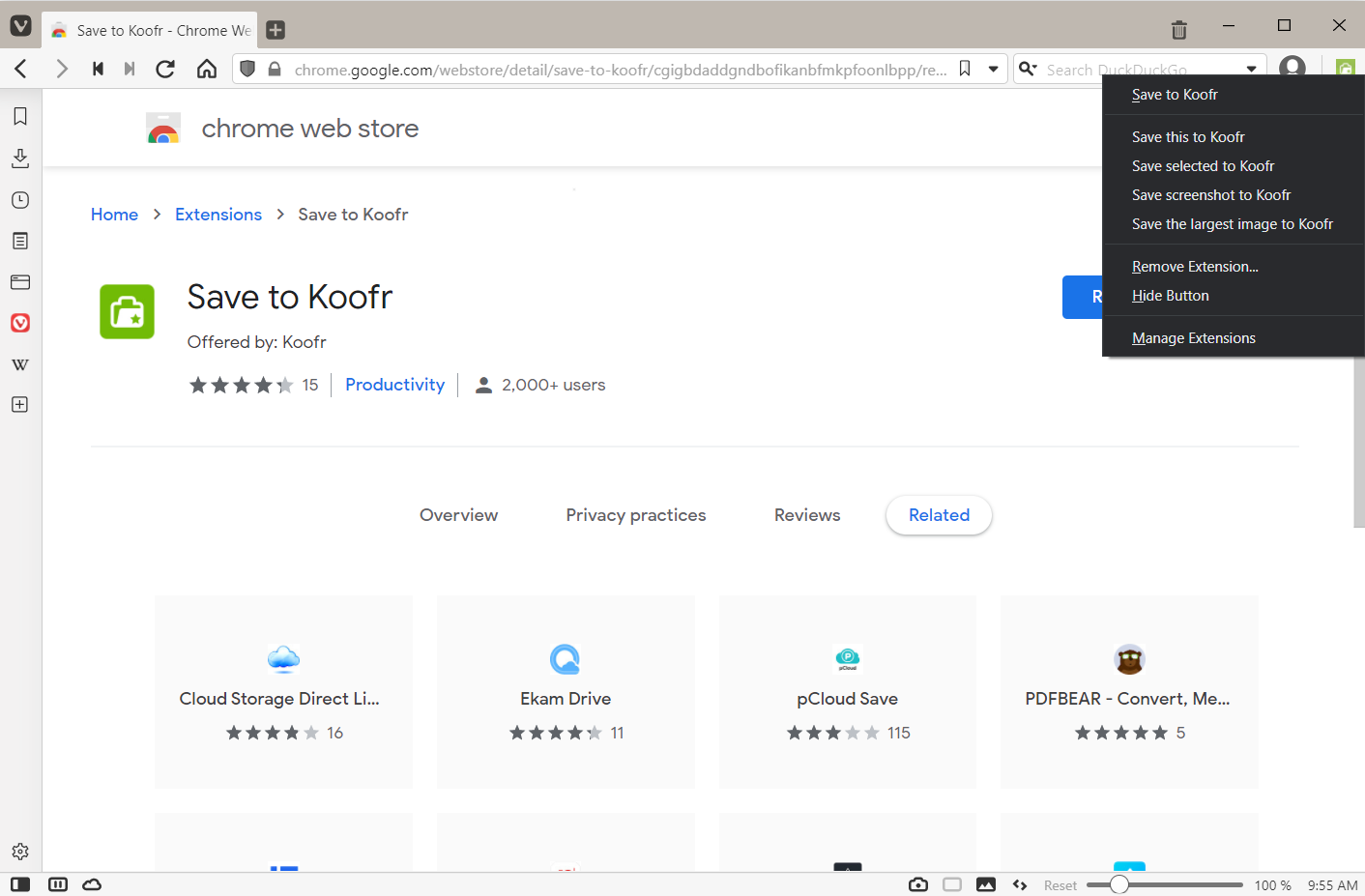This screenshot has width=1365, height=896.
Task: Adjust the page zoom slider
Action: click(1165, 884)
